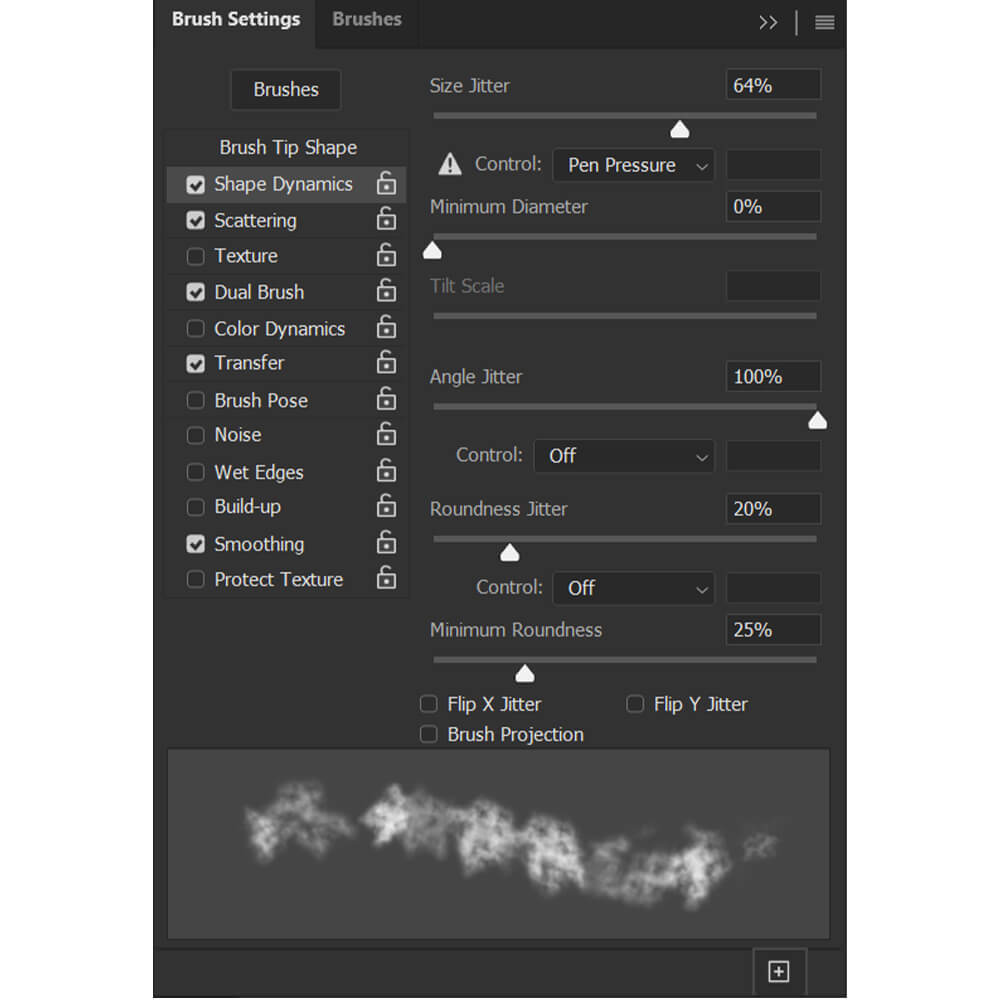
Task: Open the Roundness Jitter control dropdown
Action: click(x=633, y=588)
